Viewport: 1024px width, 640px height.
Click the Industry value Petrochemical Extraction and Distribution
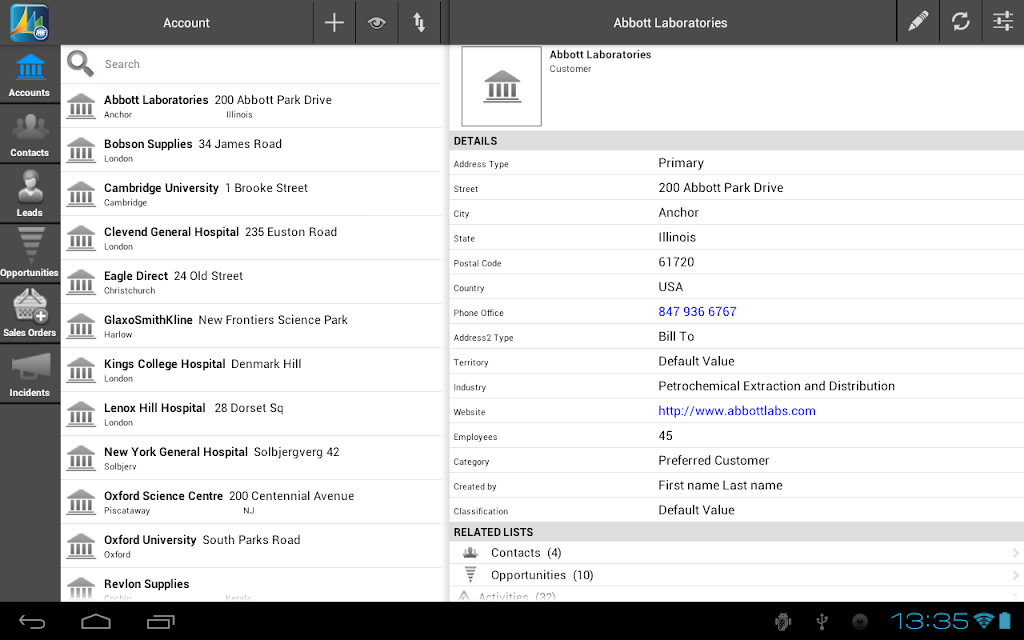click(776, 386)
